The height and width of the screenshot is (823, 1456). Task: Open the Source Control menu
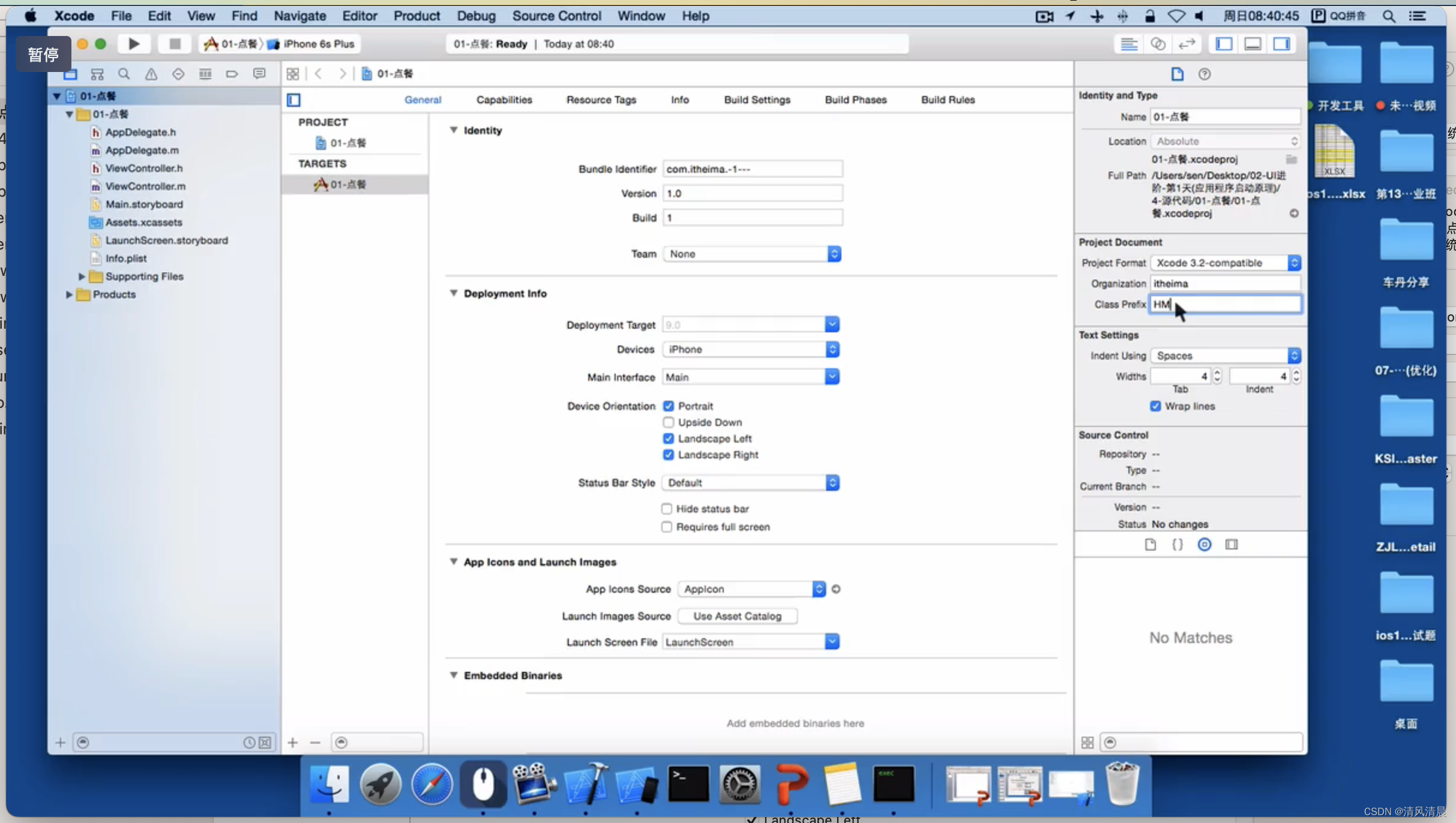(x=556, y=16)
